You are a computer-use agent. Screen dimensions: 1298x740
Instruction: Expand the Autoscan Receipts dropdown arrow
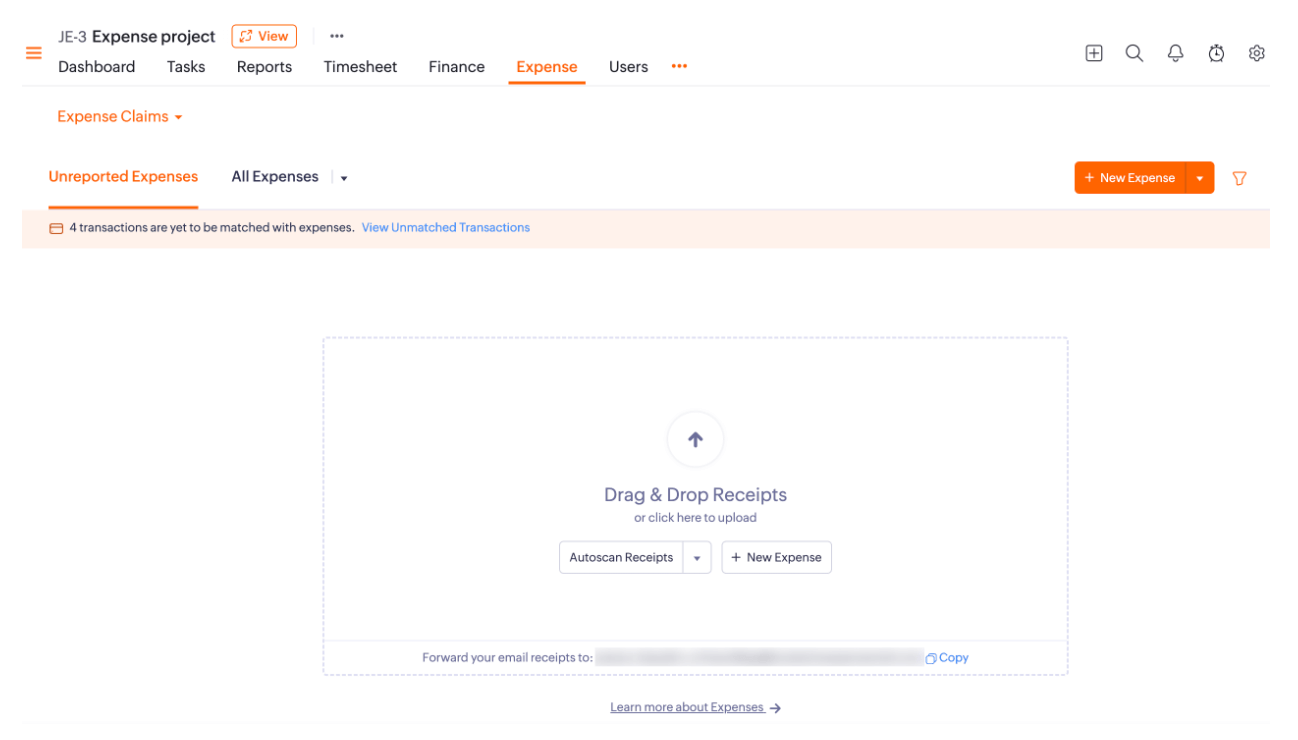[x=697, y=557]
